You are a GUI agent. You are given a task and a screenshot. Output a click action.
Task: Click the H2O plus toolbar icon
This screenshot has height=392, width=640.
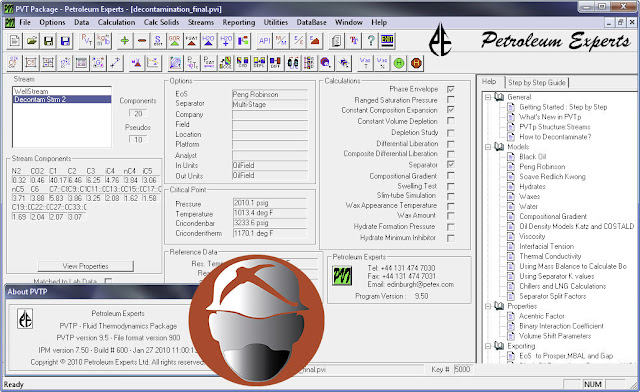click(226, 41)
